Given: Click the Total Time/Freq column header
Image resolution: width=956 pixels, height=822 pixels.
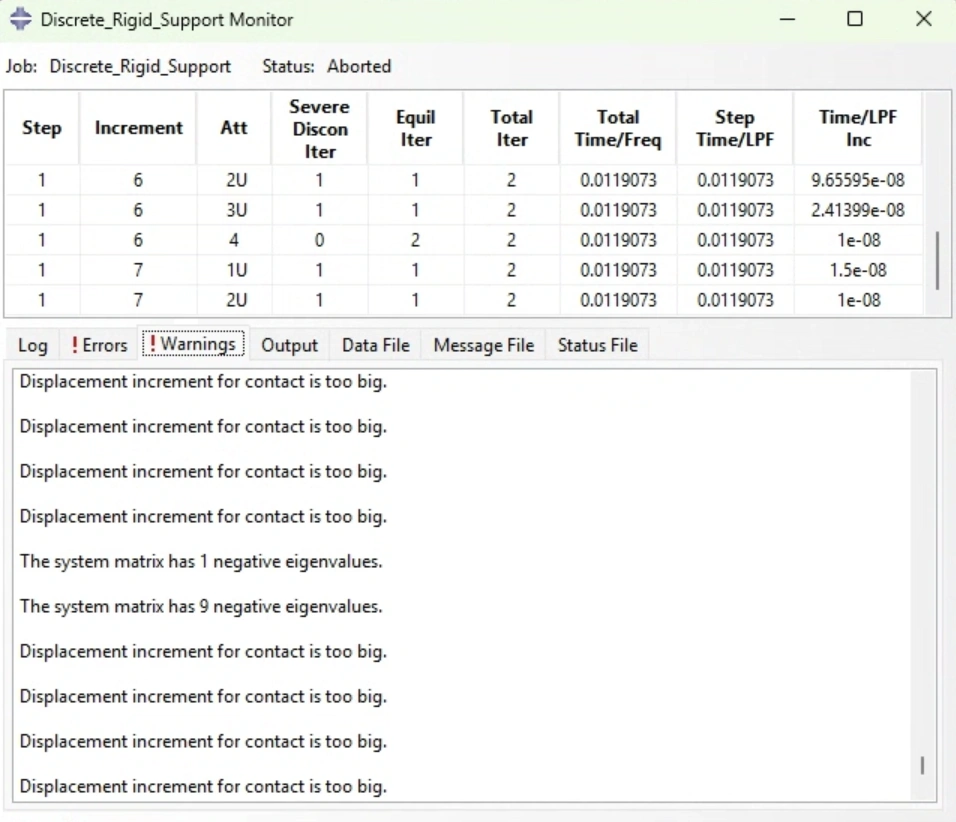Looking at the screenshot, I should pyautogui.click(x=617, y=128).
